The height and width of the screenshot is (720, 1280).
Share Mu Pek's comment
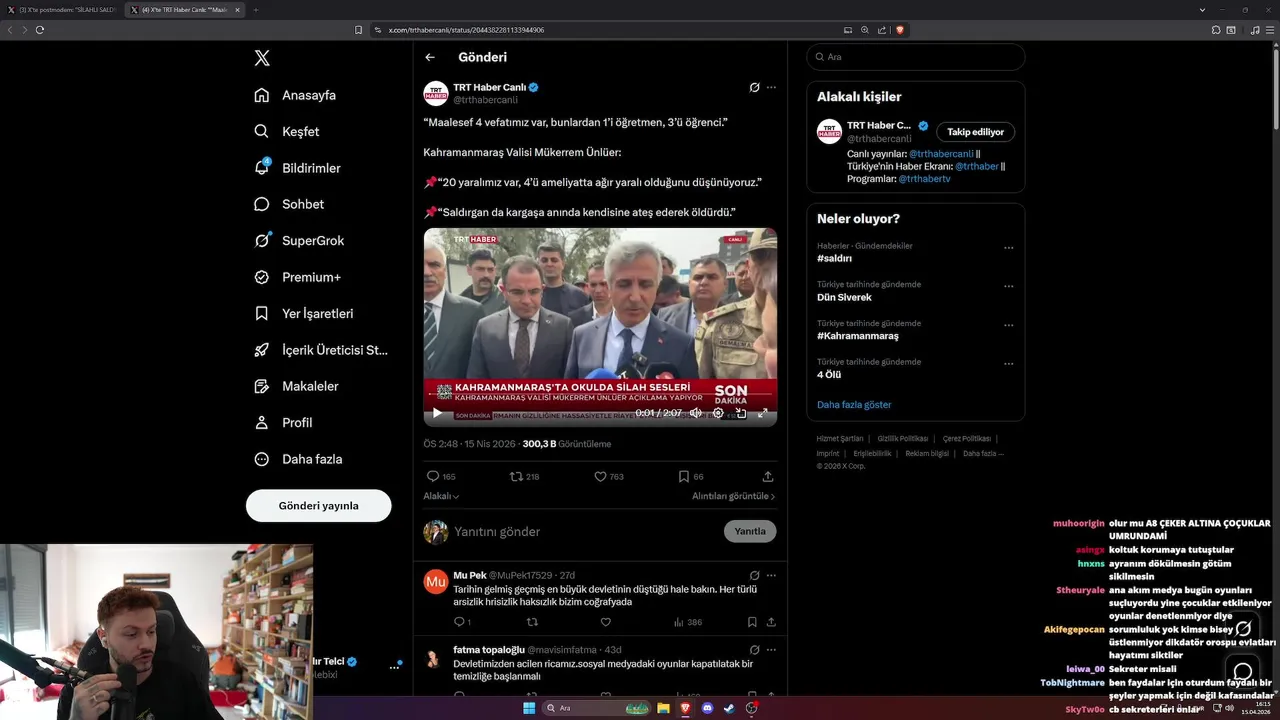pyautogui.click(x=771, y=622)
